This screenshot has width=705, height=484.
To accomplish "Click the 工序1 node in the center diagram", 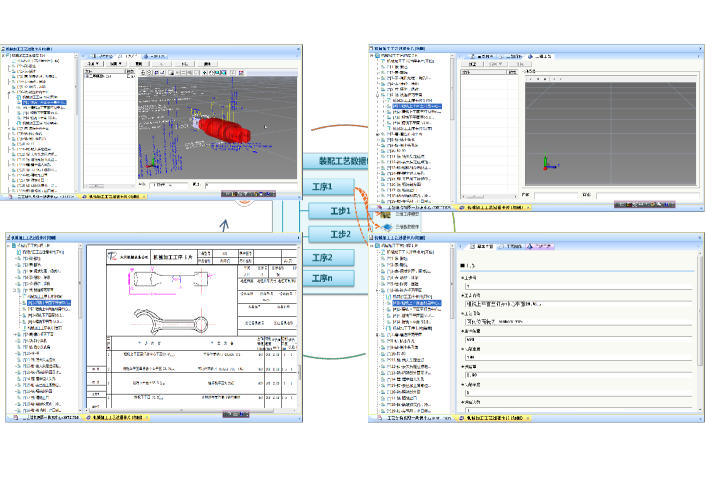I will point(328,187).
